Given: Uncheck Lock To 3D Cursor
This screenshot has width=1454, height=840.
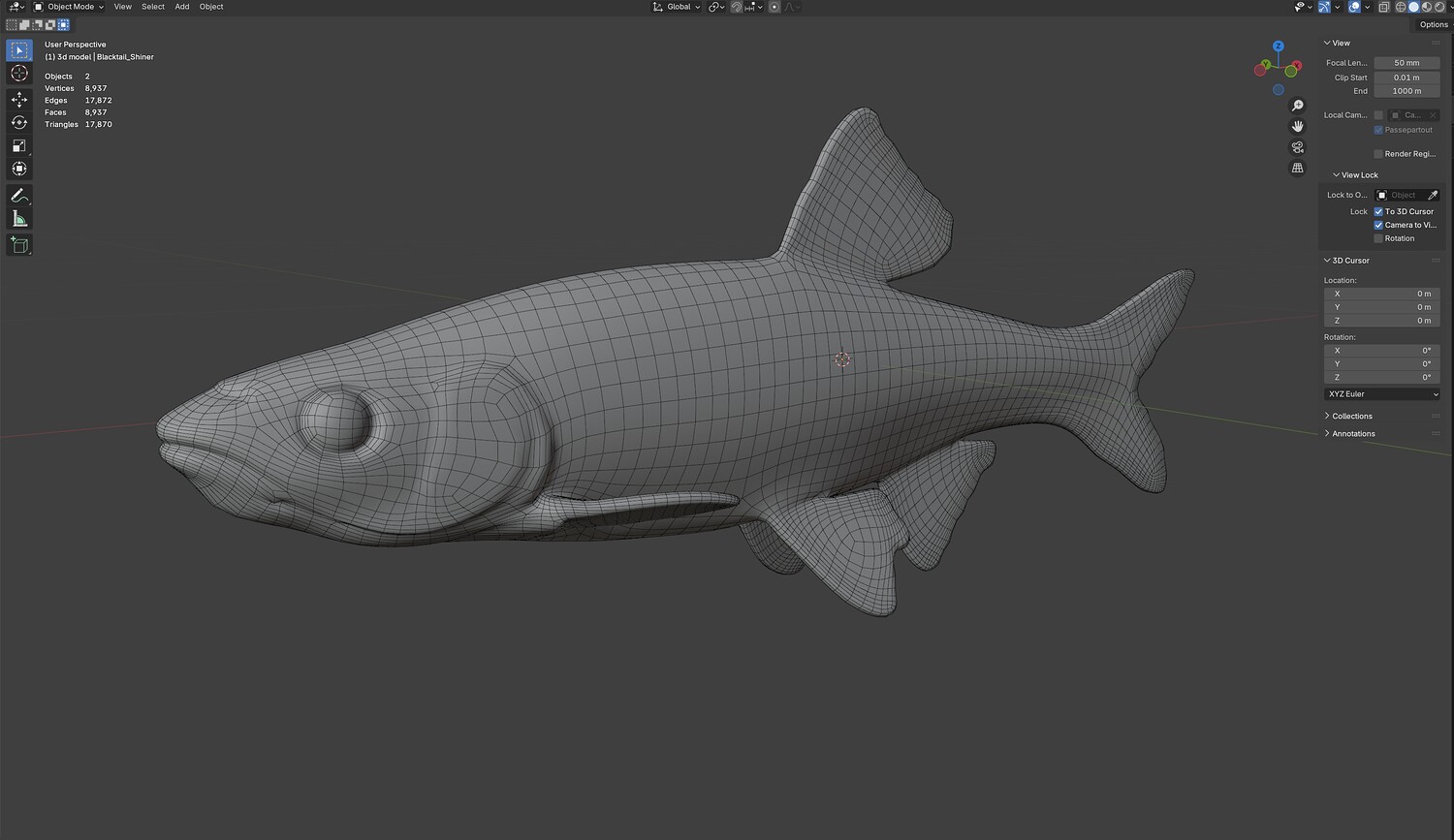Looking at the screenshot, I should point(1378,211).
